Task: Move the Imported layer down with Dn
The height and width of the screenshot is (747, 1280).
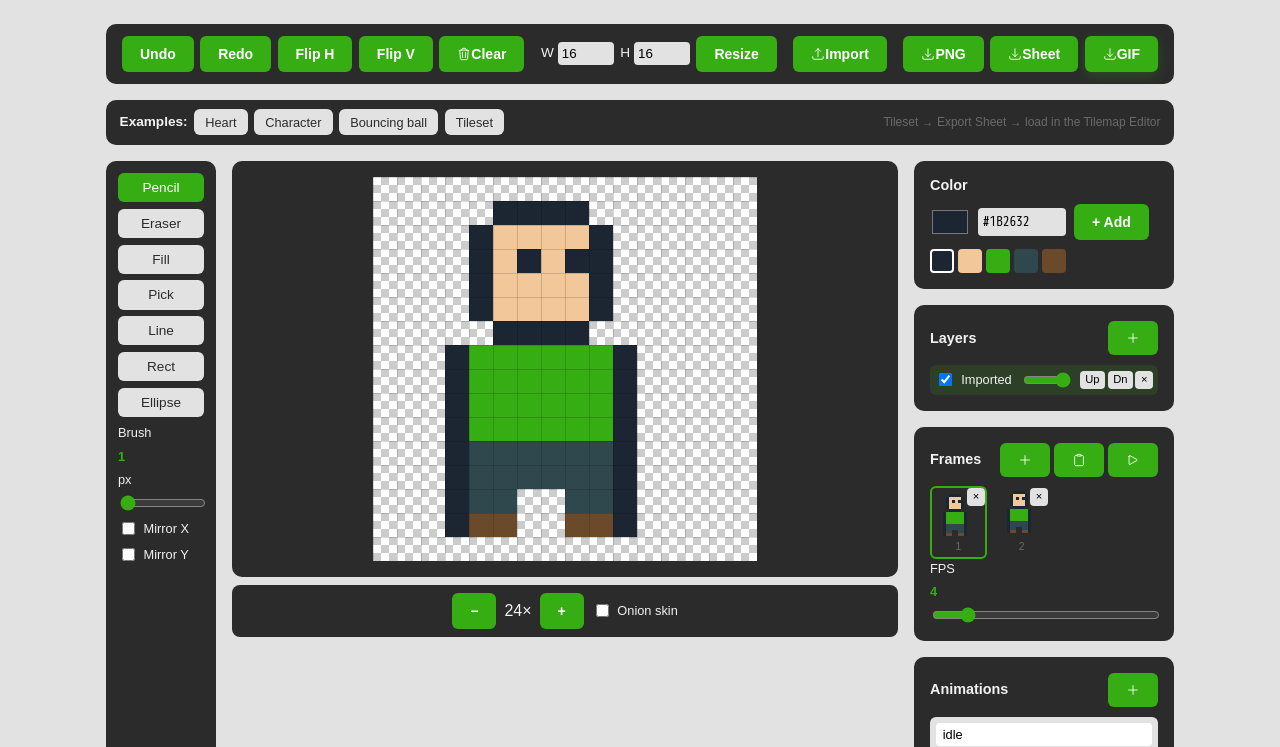Action: pos(1120,380)
